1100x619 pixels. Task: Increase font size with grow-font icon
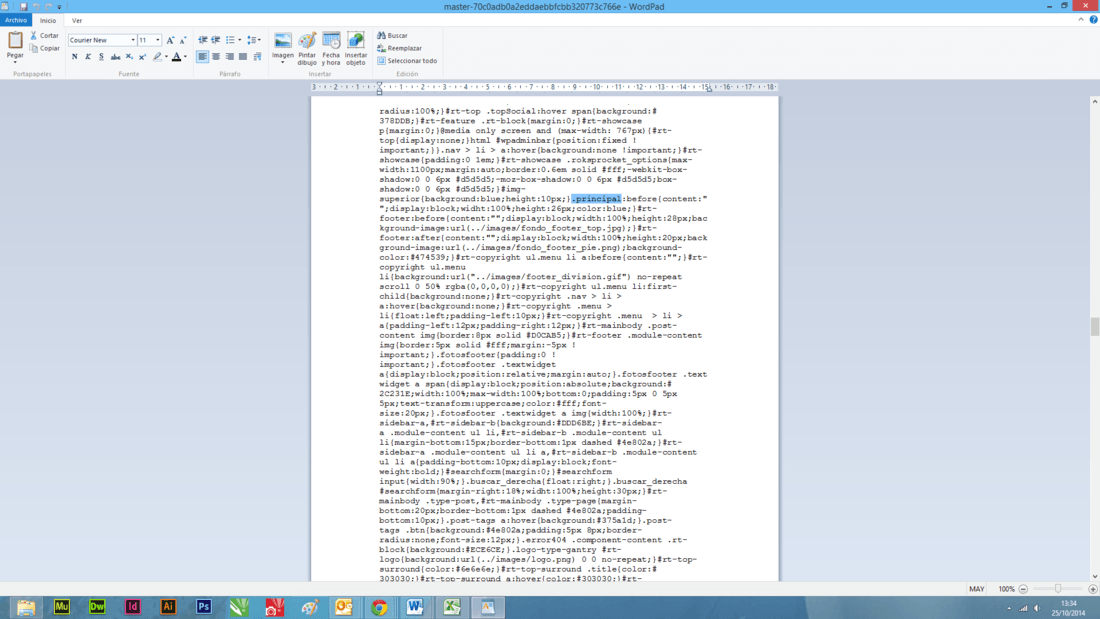[x=170, y=40]
